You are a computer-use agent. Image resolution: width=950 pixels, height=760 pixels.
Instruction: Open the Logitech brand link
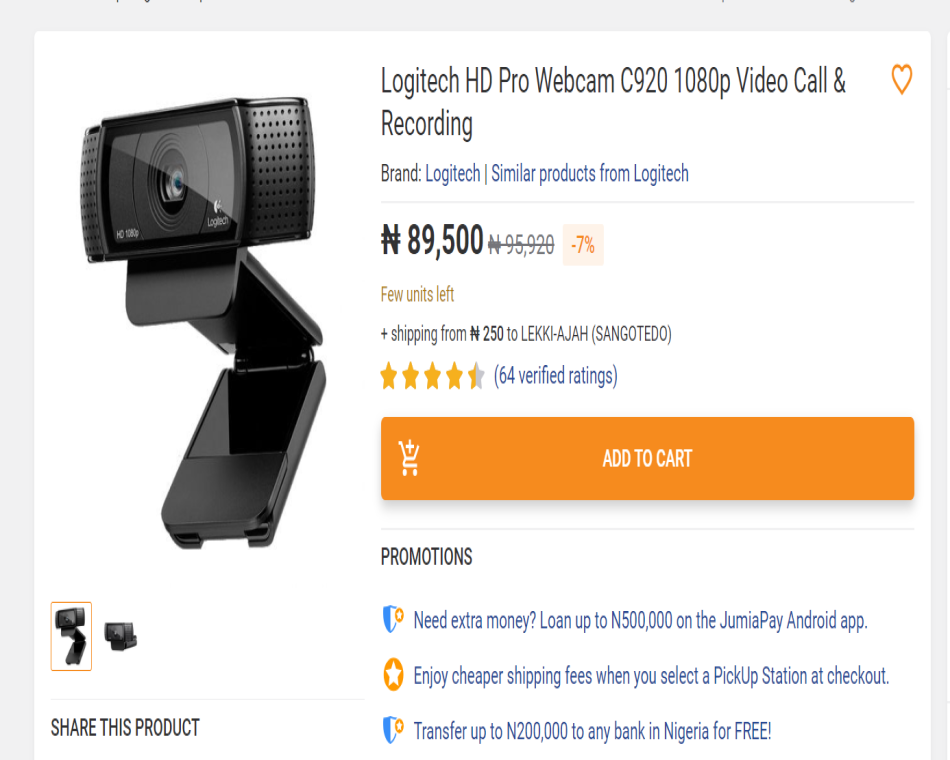(453, 174)
